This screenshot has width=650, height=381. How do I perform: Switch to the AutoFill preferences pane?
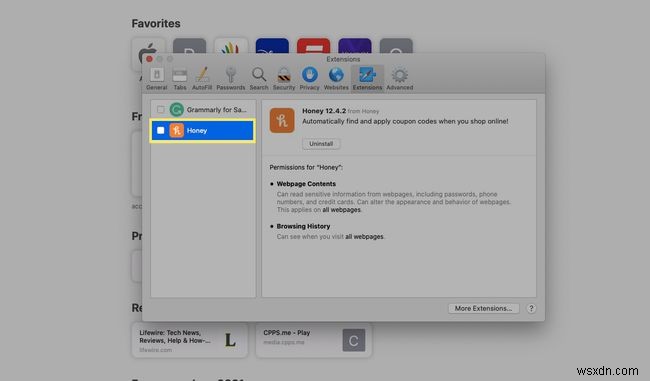pyautogui.click(x=202, y=79)
